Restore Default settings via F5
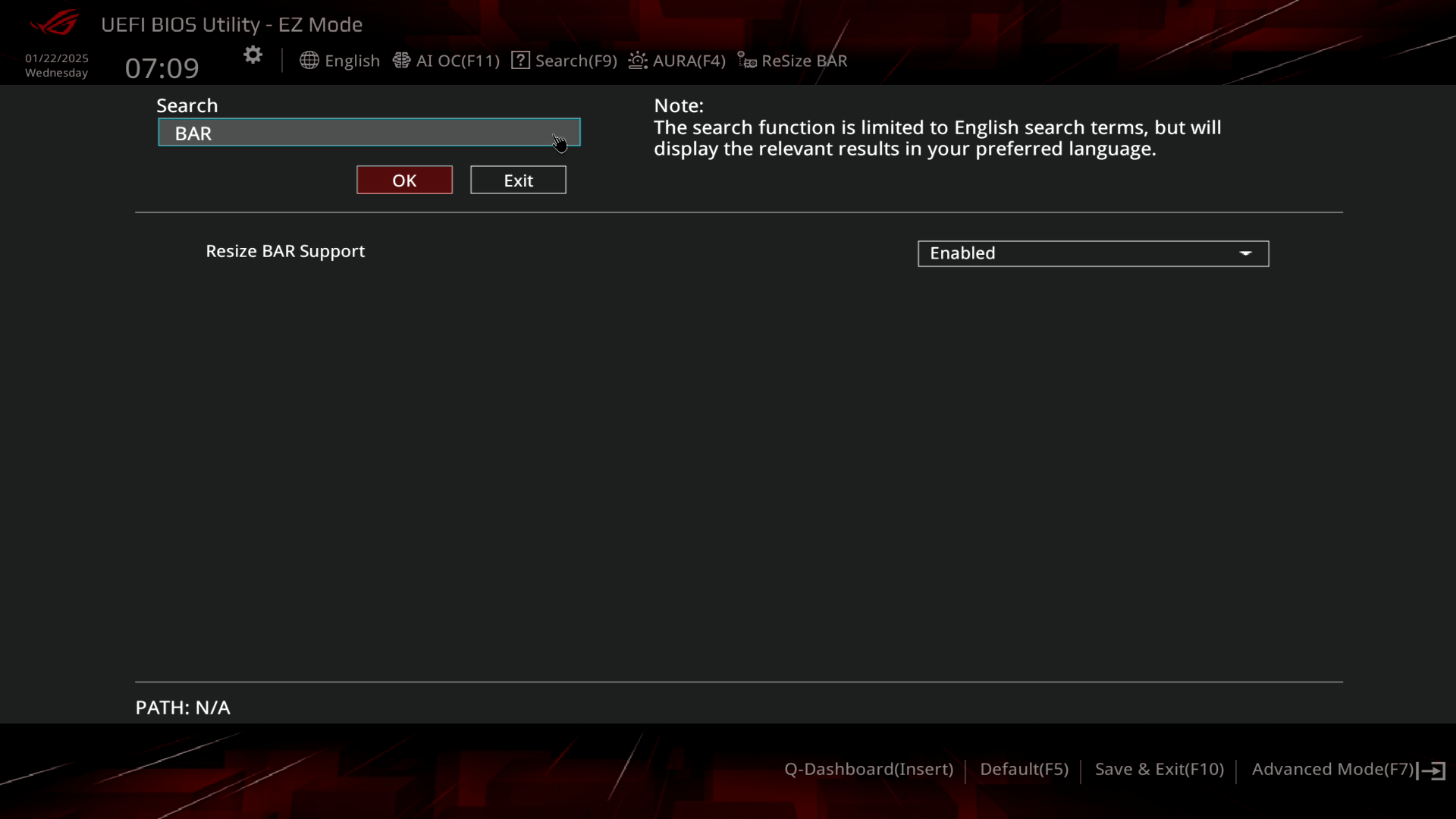 (x=1024, y=768)
